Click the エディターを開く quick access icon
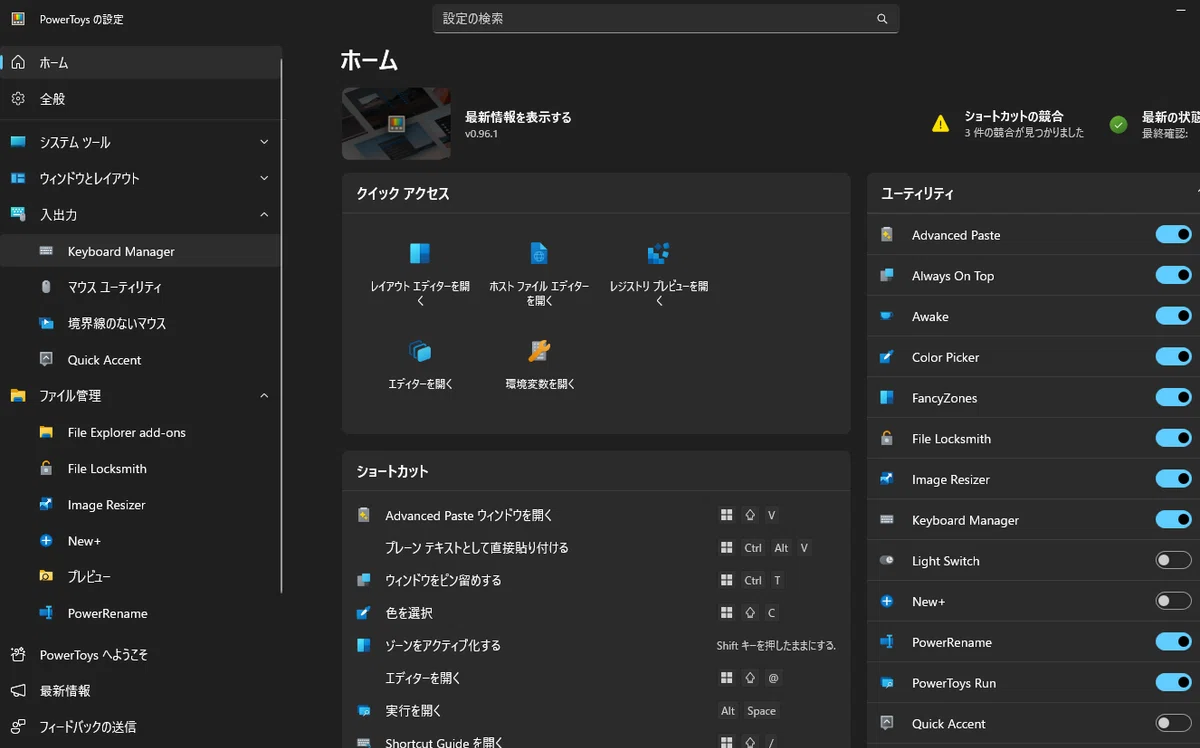This screenshot has width=1200, height=748. coord(420,351)
